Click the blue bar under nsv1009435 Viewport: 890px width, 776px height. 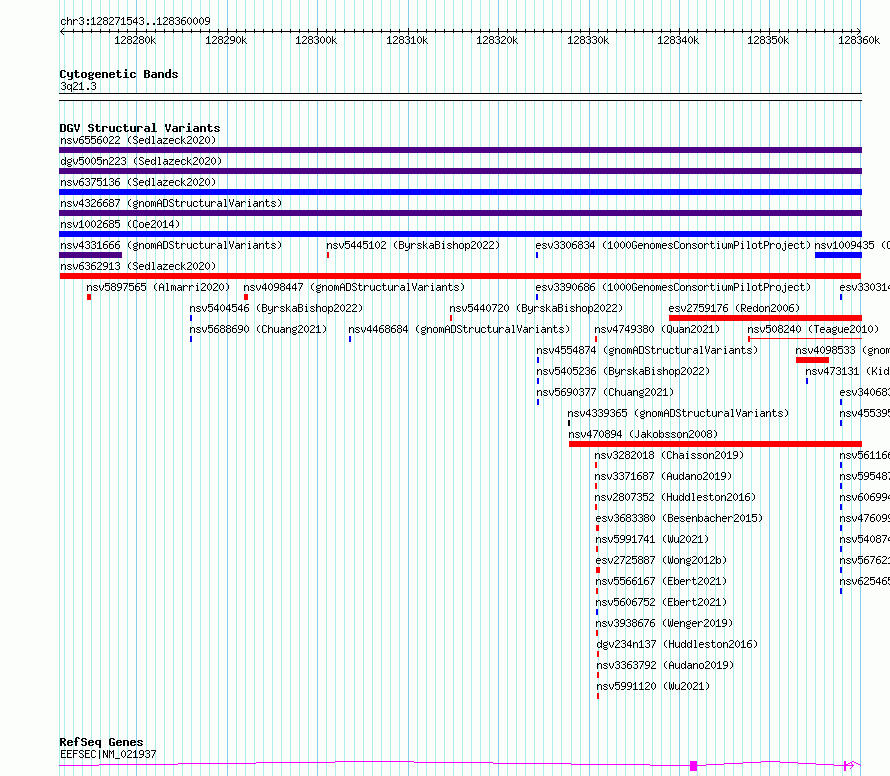click(x=838, y=255)
